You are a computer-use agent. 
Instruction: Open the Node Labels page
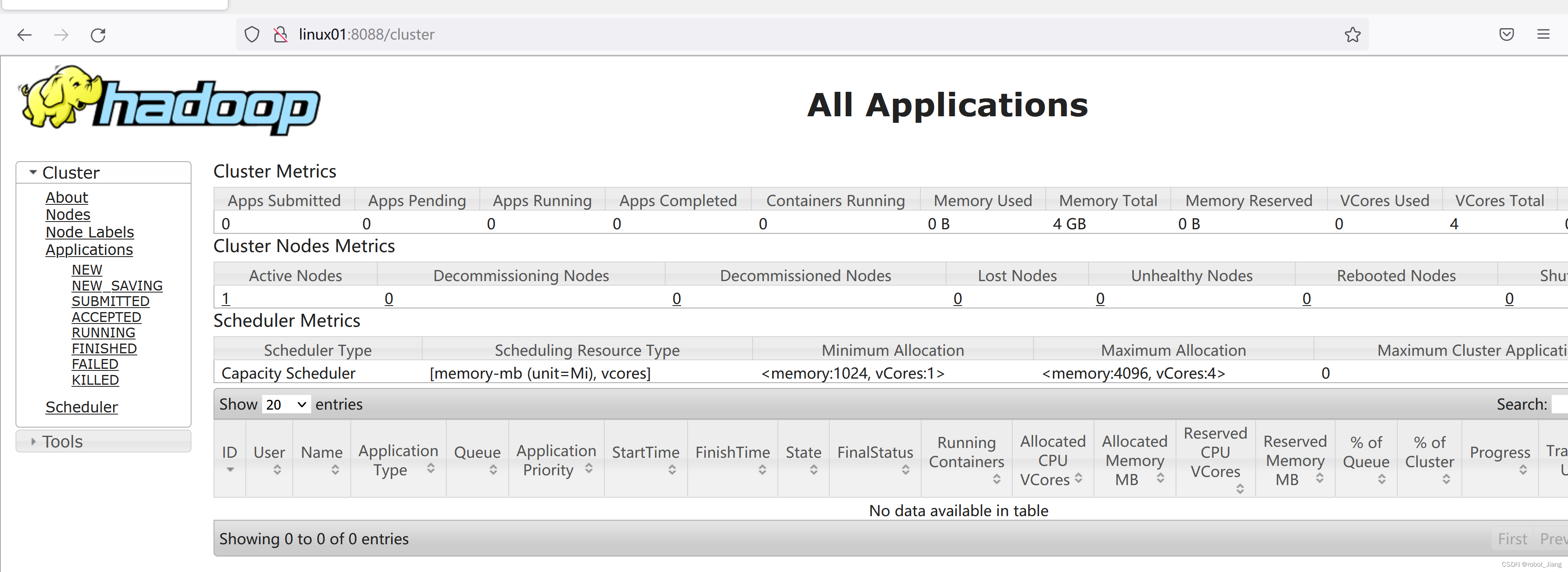coord(89,232)
